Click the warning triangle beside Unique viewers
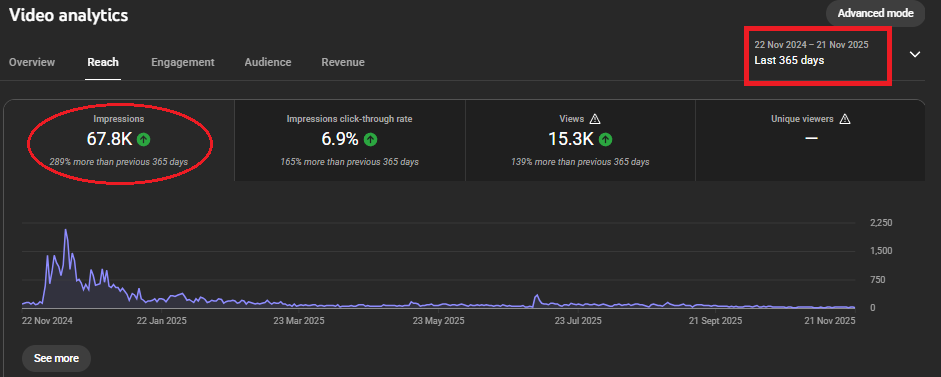 pos(845,119)
